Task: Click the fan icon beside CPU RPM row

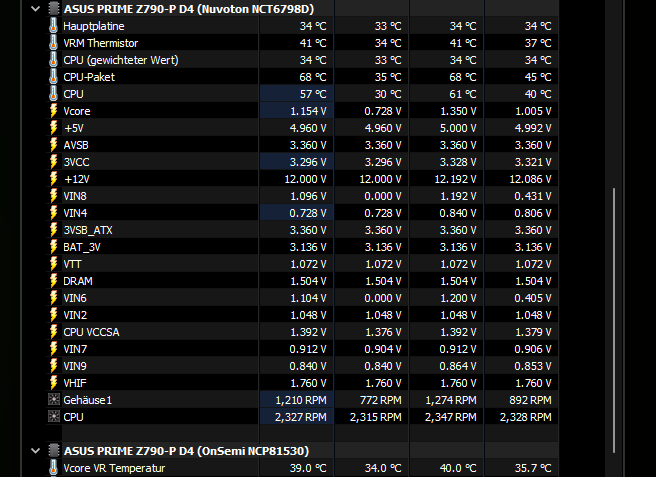Action: [54, 417]
